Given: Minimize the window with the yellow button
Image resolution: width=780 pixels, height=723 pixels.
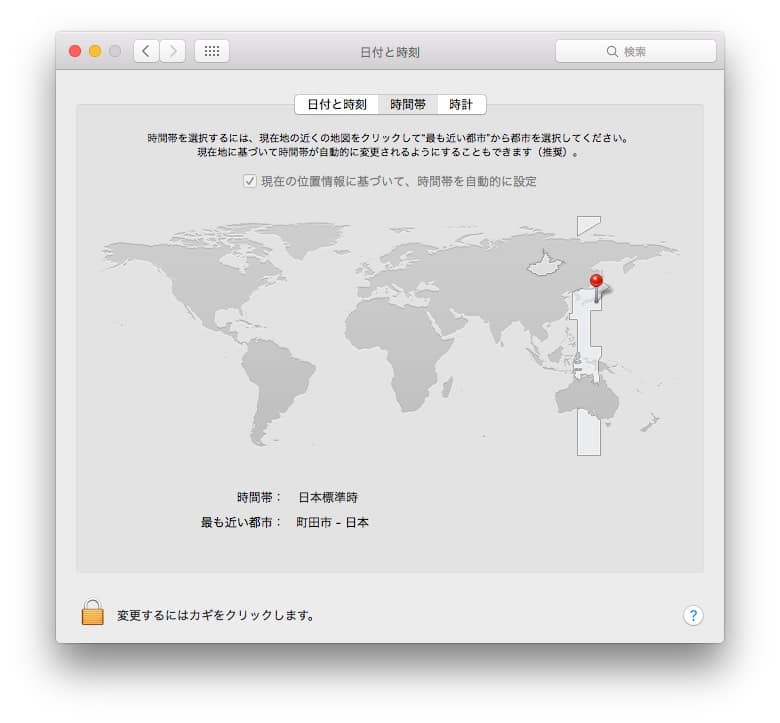Looking at the screenshot, I should 95,51.
